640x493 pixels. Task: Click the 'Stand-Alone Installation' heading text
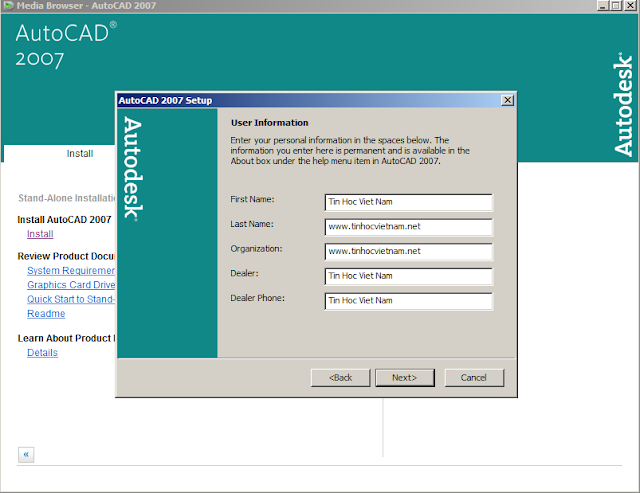[67, 198]
